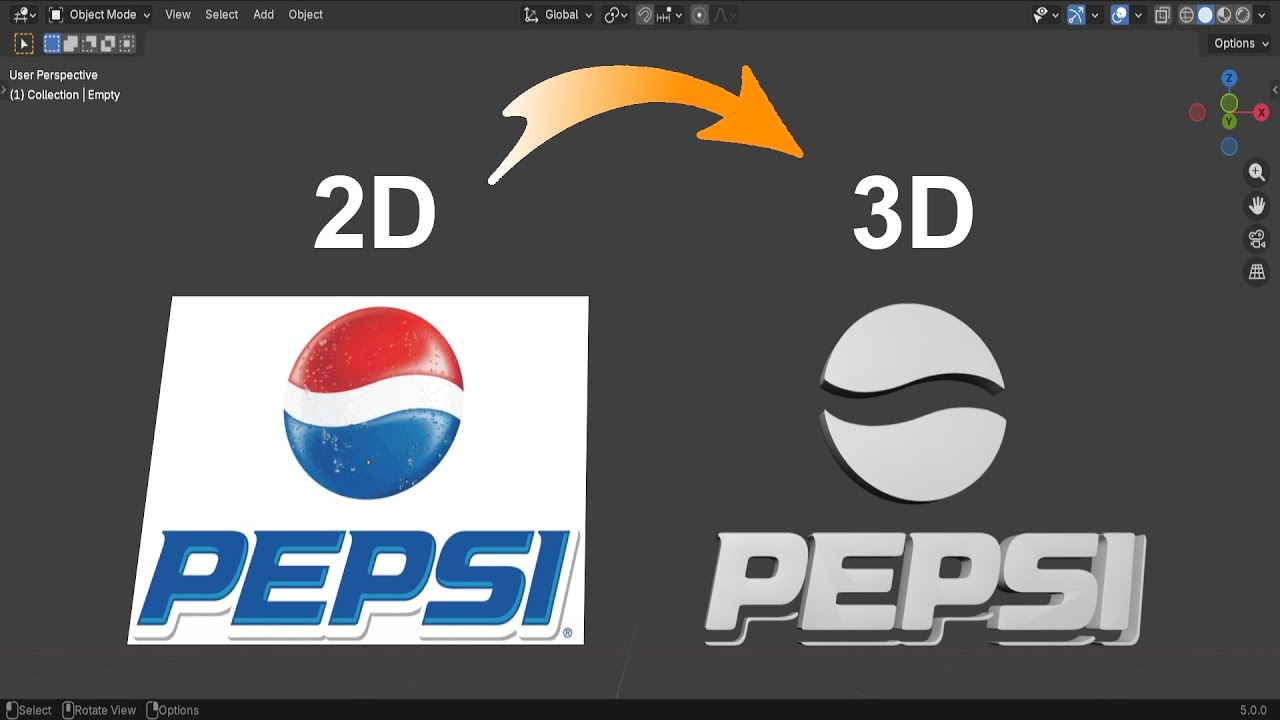Choose the Intersect selection mode

pyautogui.click(x=126, y=43)
